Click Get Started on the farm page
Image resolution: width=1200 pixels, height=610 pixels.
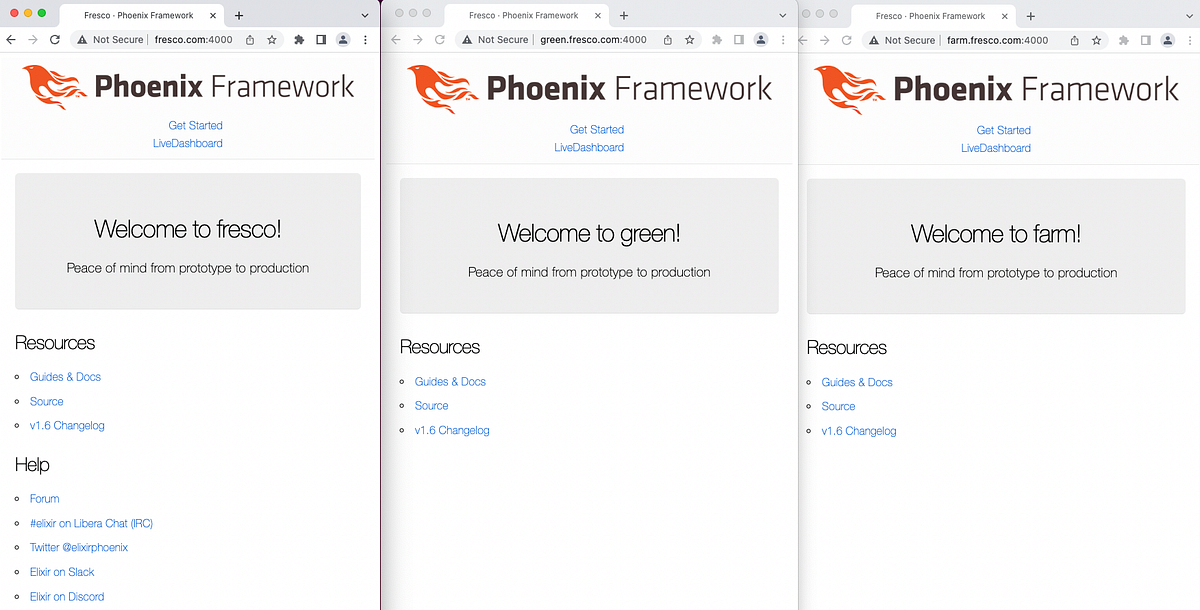coord(1003,130)
